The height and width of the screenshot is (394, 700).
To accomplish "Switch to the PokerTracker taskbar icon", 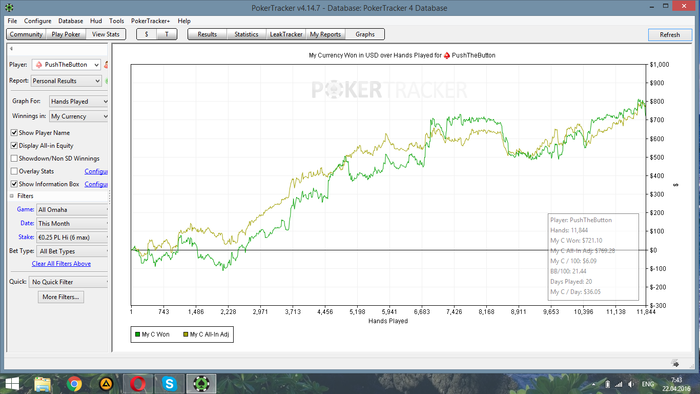I will click(x=201, y=384).
